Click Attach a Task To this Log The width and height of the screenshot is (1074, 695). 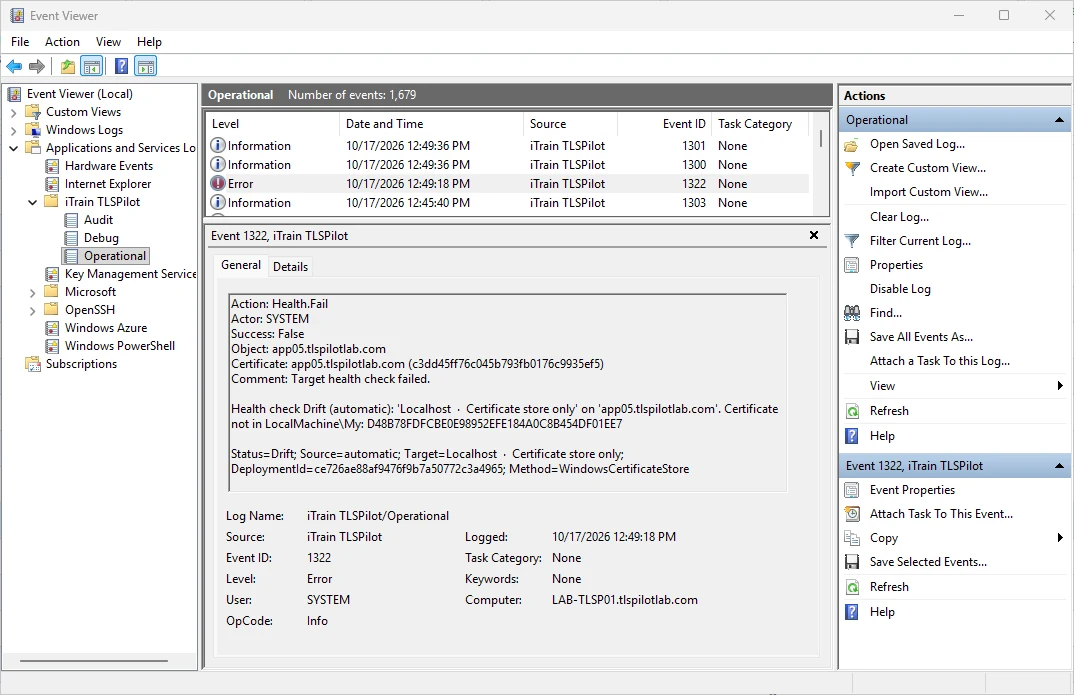[x=940, y=361]
